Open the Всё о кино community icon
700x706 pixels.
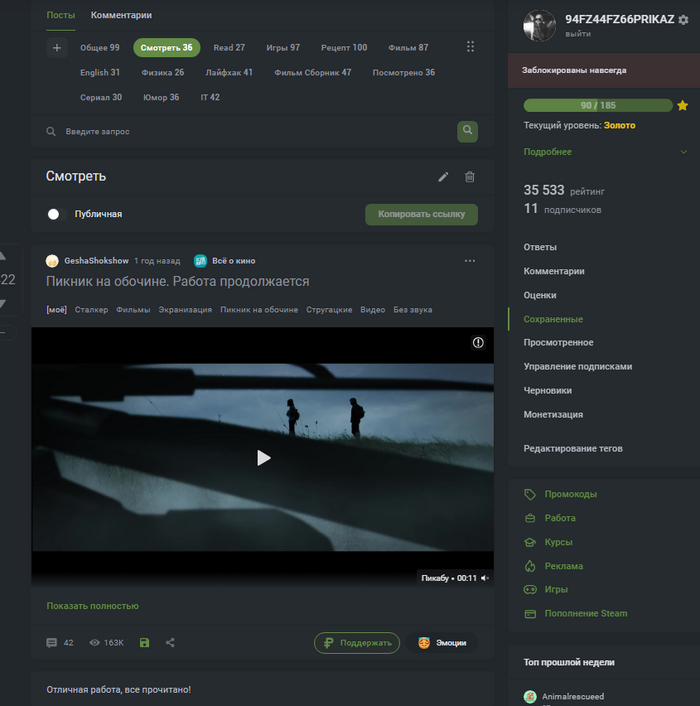(x=200, y=261)
